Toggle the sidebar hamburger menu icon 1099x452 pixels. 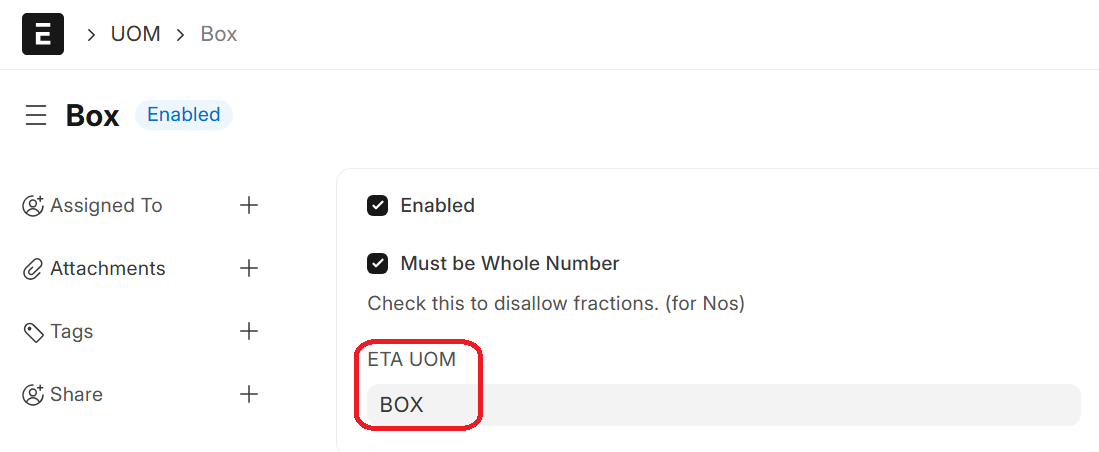pyautogui.click(x=36, y=115)
